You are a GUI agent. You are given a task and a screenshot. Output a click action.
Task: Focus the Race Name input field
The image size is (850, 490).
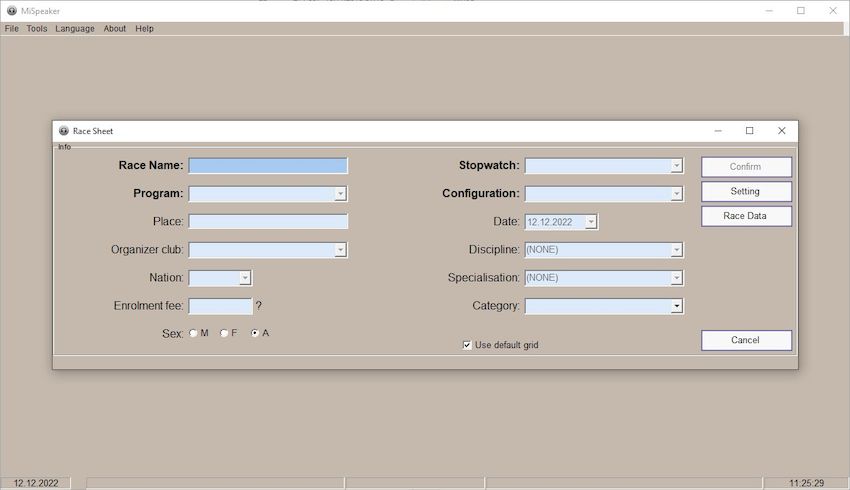268,165
